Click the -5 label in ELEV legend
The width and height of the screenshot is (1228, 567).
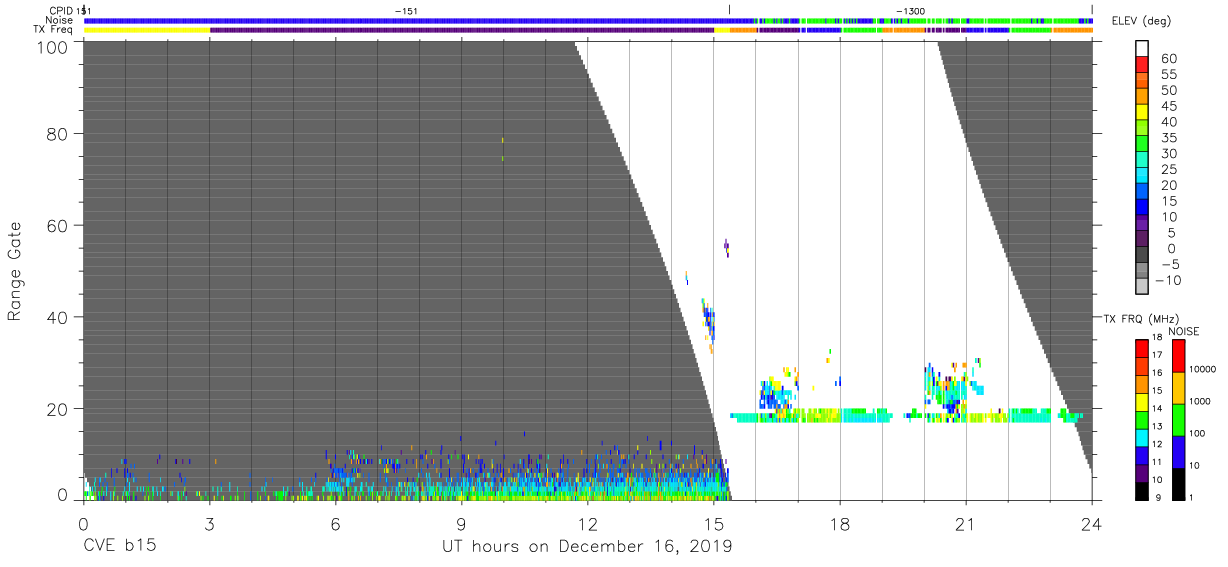(x=1173, y=264)
